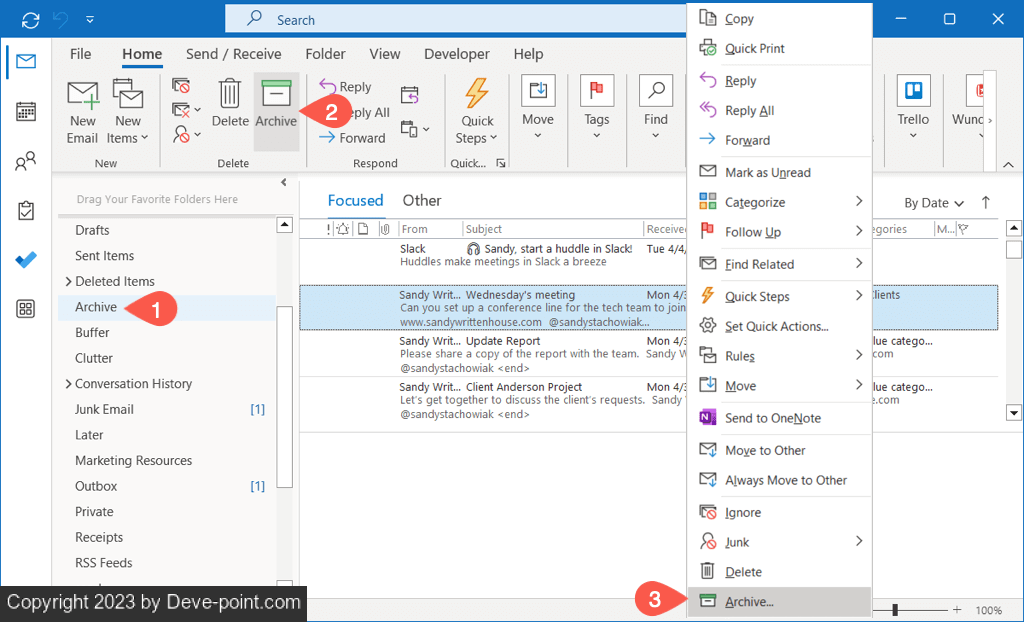Expand the Conversation History folder

click(x=68, y=384)
